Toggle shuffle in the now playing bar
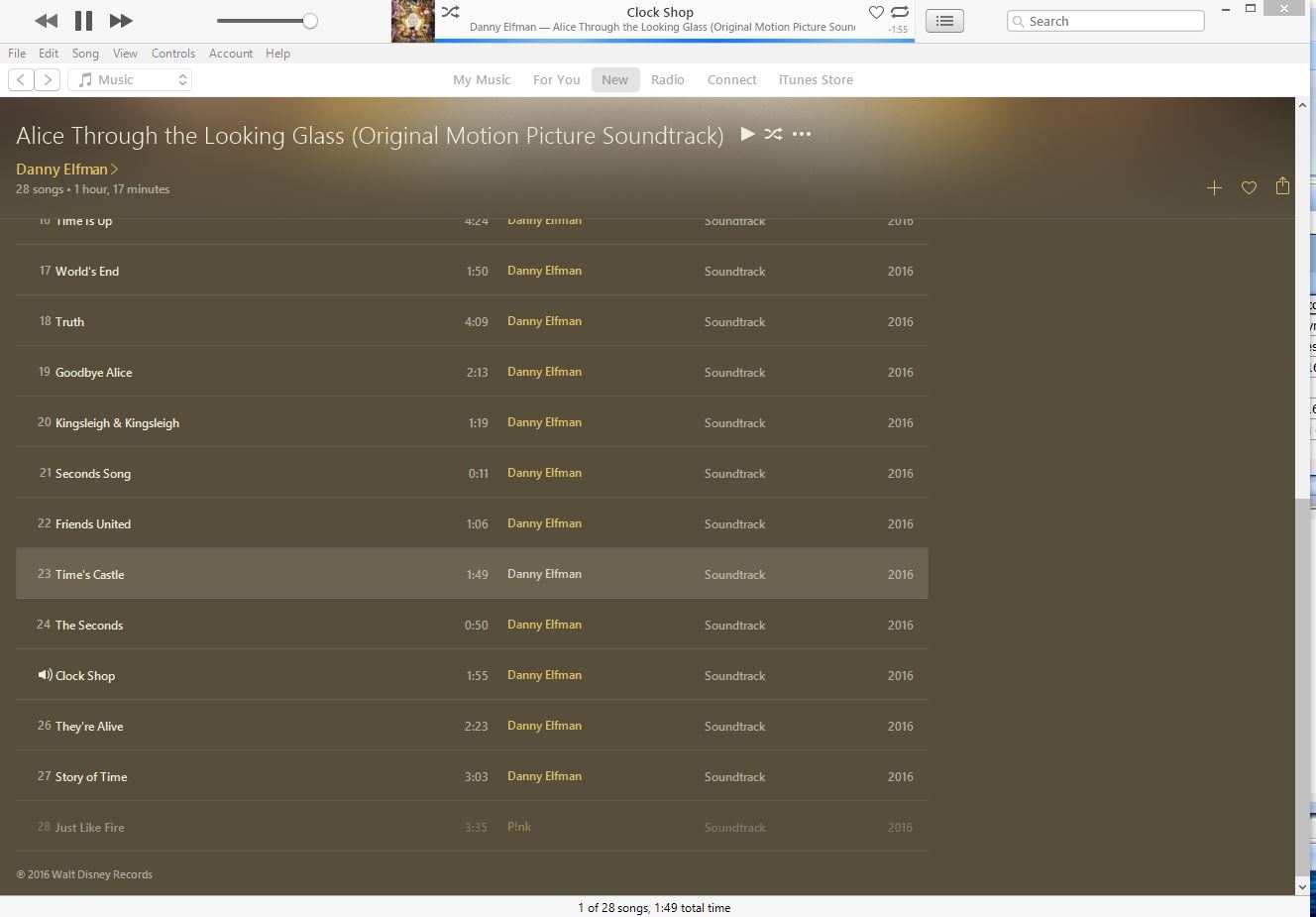This screenshot has height=917, width=1316. pyautogui.click(x=450, y=12)
